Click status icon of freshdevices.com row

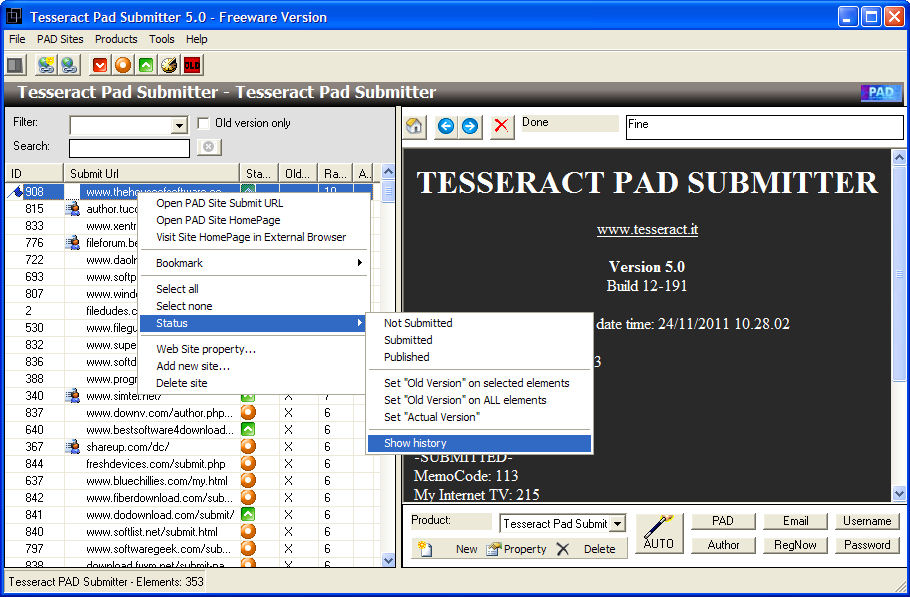[x=248, y=464]
